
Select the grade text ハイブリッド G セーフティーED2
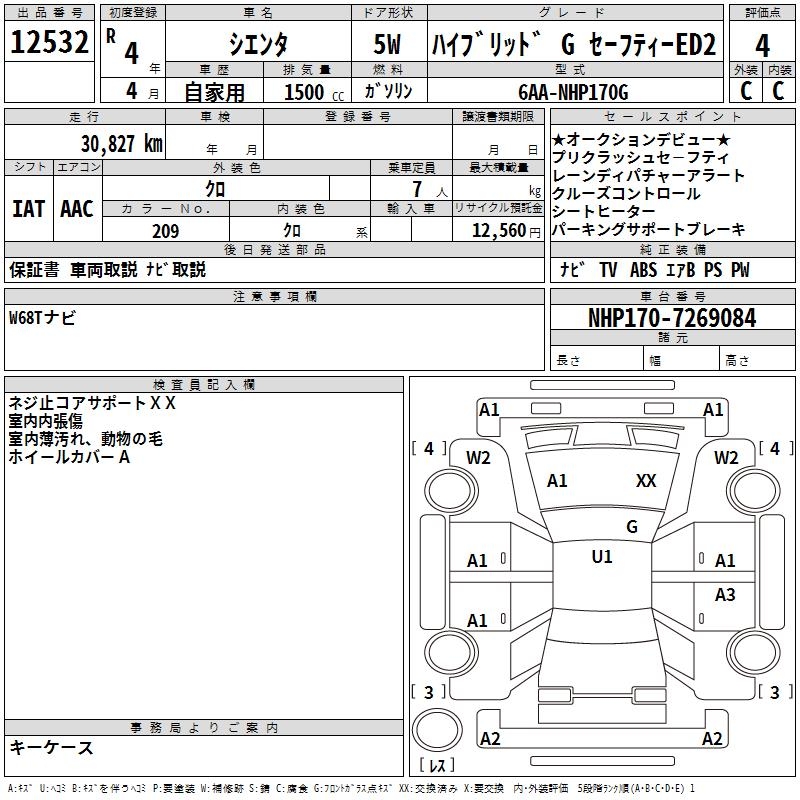point(574,44)
